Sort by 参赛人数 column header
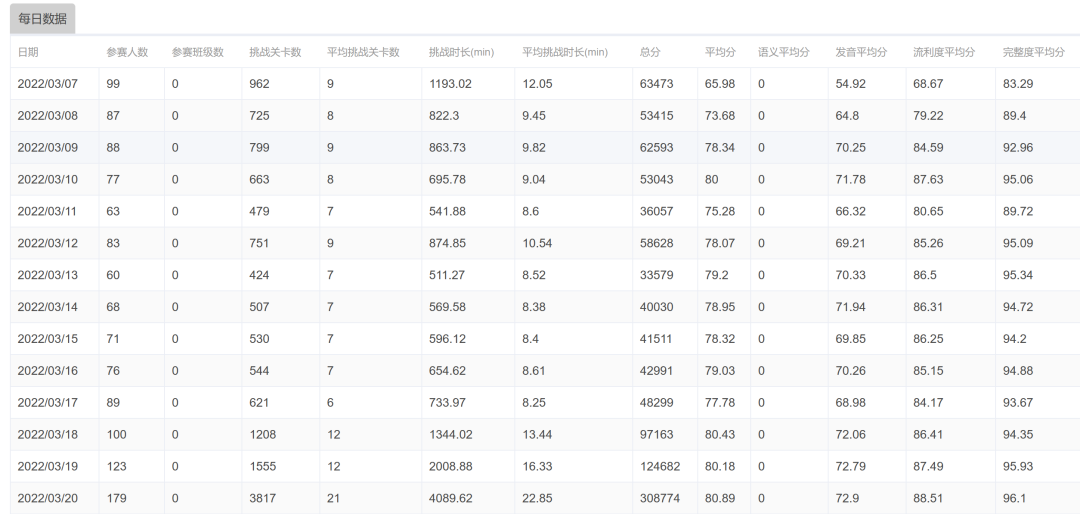This screenshot has width=1080, height=514. click(127, 52)
